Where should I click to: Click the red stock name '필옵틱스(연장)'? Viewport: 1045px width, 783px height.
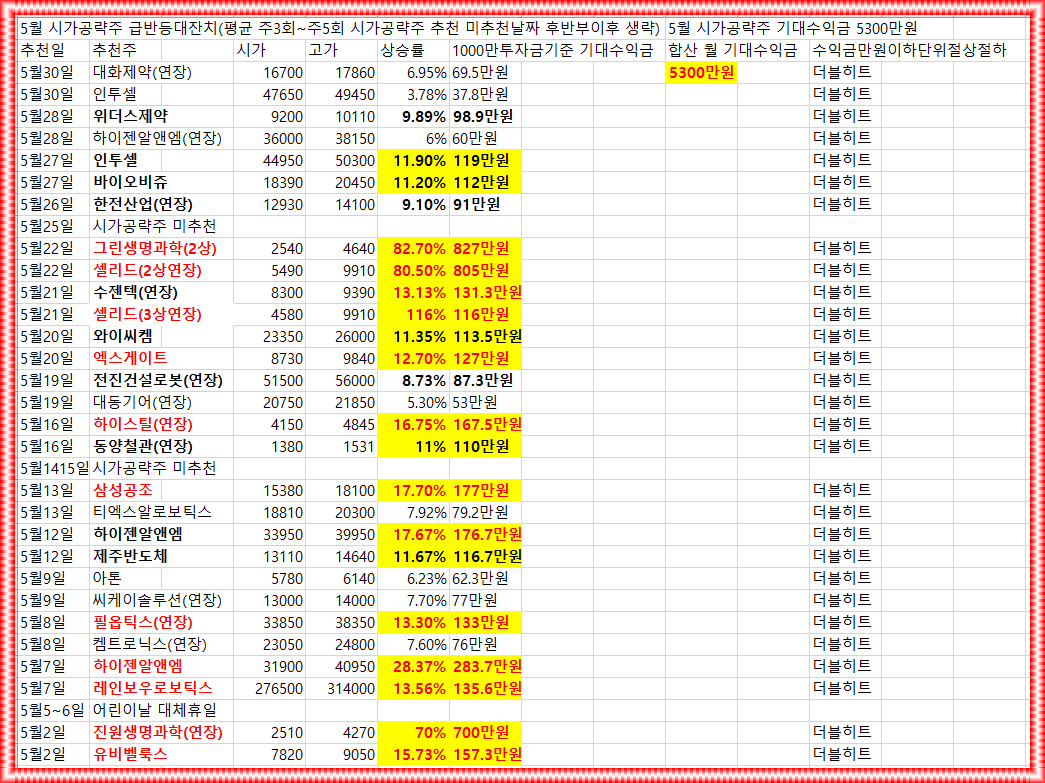tap(143, 622)
